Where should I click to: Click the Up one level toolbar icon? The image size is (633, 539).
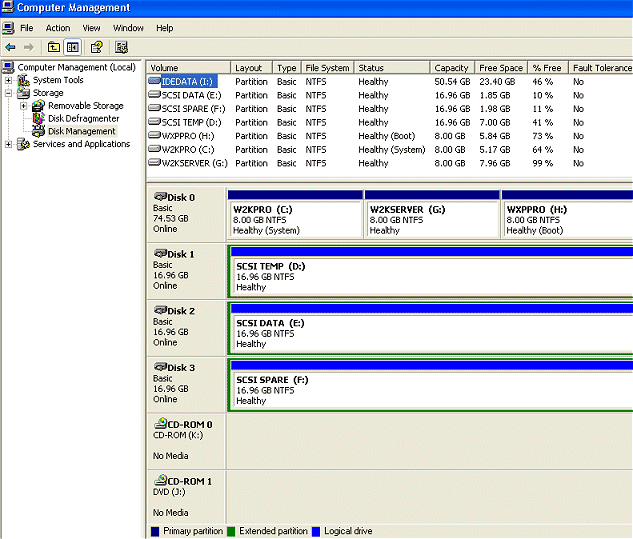tap(54, 48)
